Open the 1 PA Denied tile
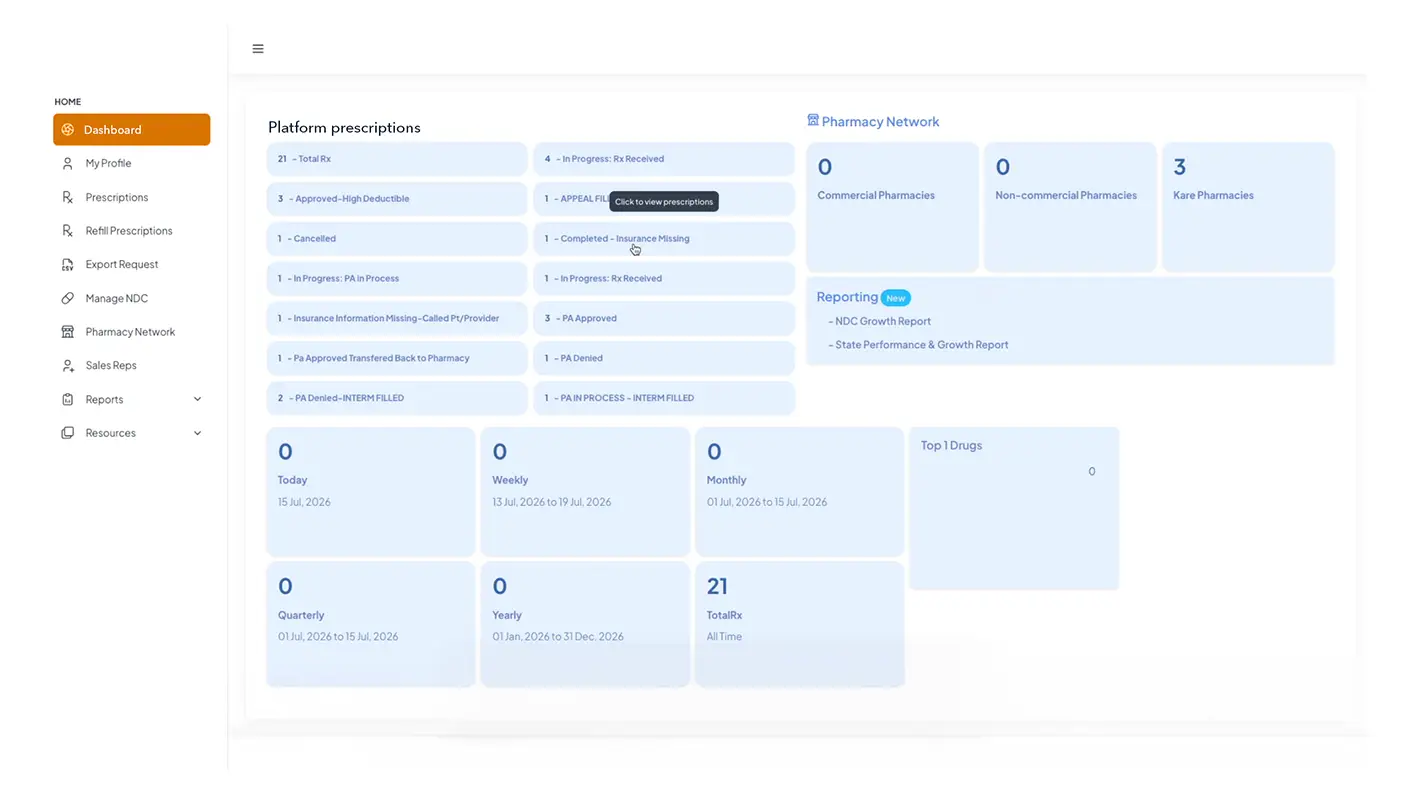The image size is (1412, 795). click(x=664, y=358)
